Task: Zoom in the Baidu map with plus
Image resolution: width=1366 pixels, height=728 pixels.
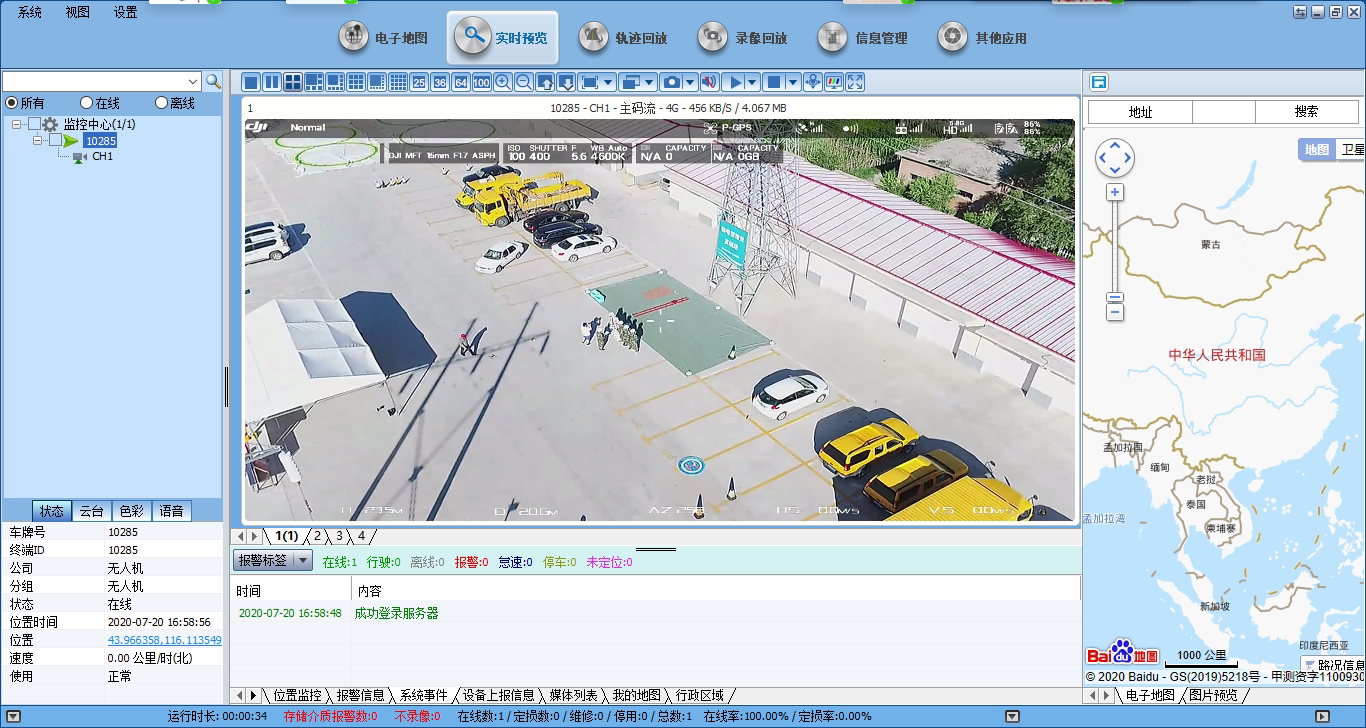Action: pos(1115,192)
